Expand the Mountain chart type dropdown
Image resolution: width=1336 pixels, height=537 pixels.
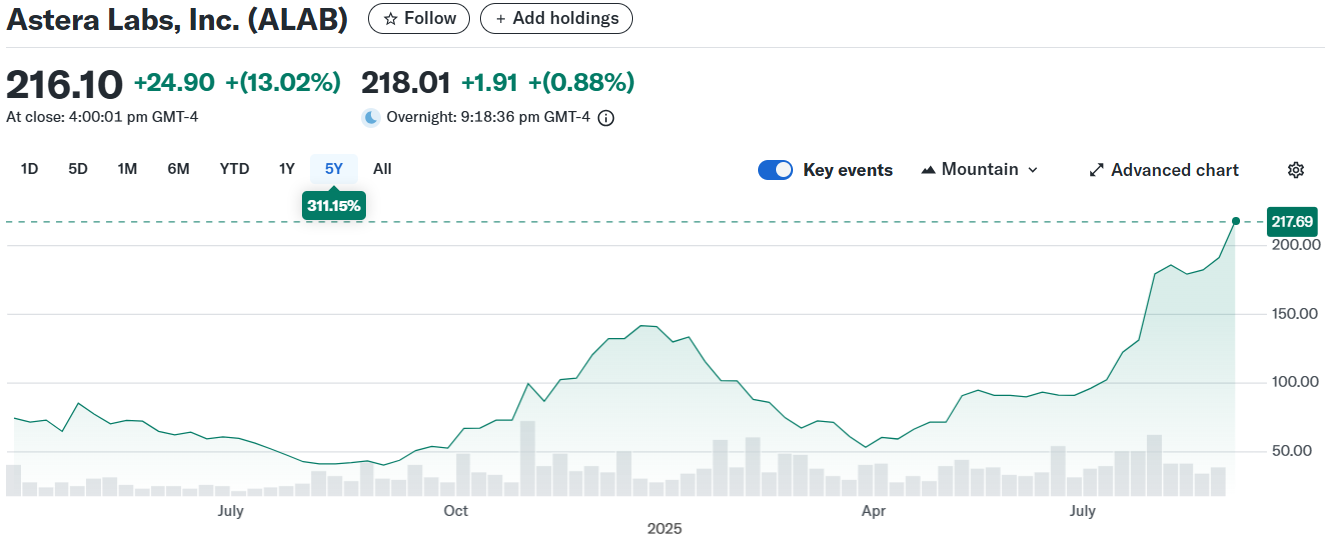[x=1032, y=170]
